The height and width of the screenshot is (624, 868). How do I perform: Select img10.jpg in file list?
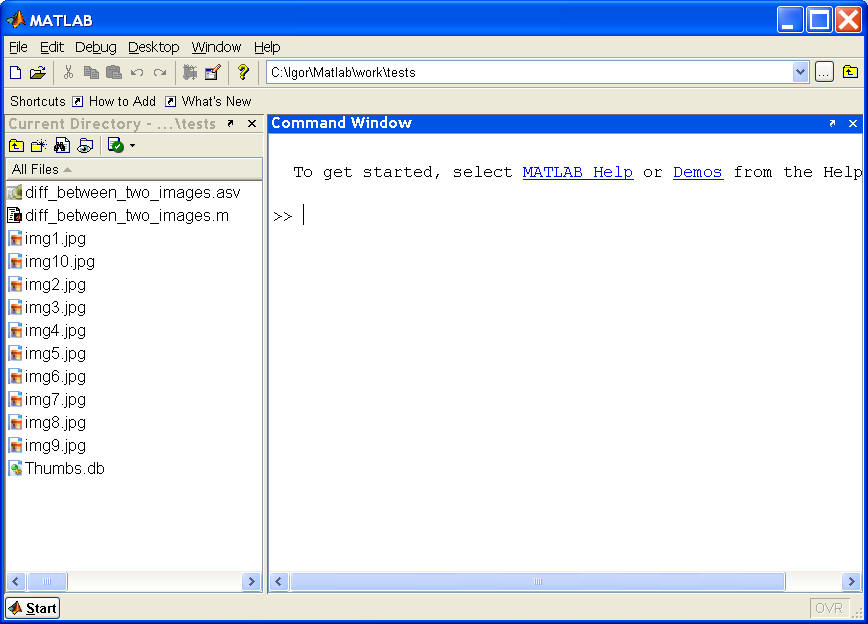click(60, 262)
